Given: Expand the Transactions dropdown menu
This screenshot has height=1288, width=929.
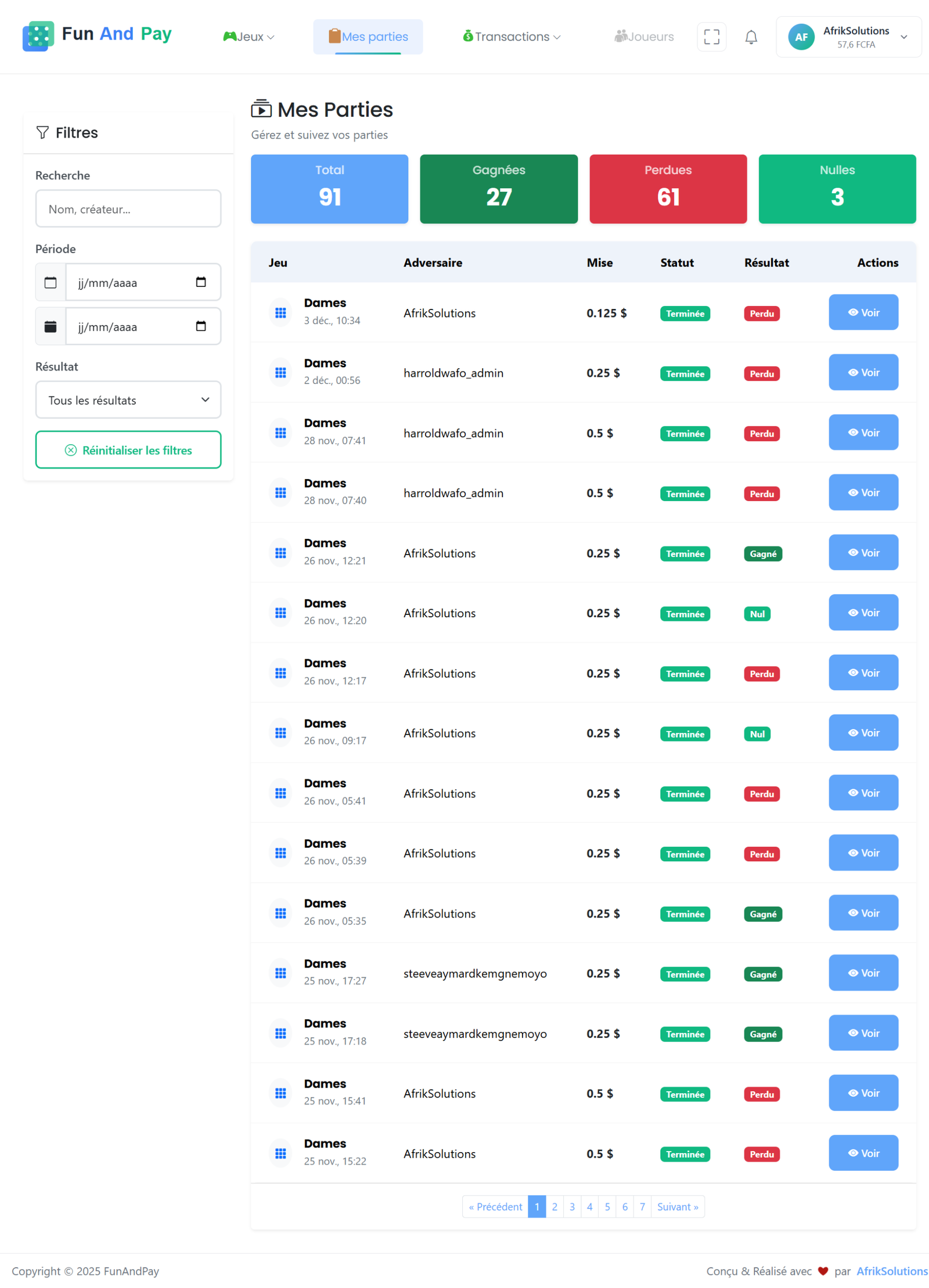Looking at the screenshot, I should (512, 37).
